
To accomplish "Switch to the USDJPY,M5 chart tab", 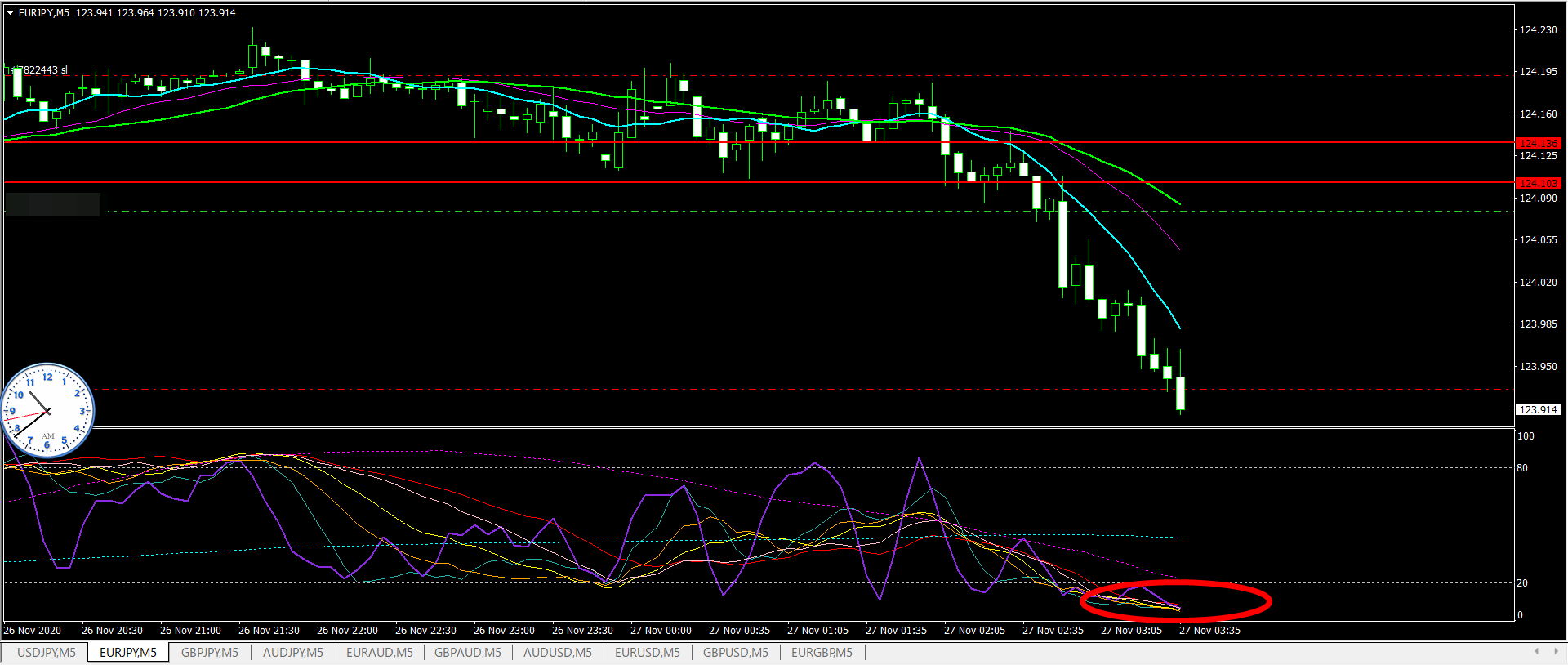I will coord(46,652).
